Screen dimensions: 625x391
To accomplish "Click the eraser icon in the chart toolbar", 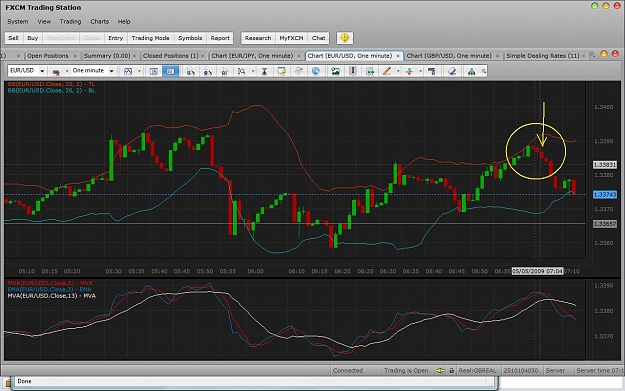I will pyautogui.click(x=452, y=71).
